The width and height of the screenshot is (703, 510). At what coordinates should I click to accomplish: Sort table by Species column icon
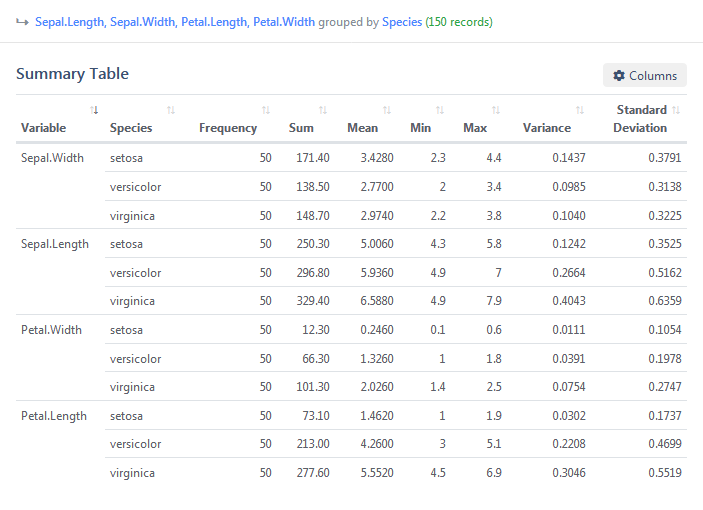tap(171, 110)
